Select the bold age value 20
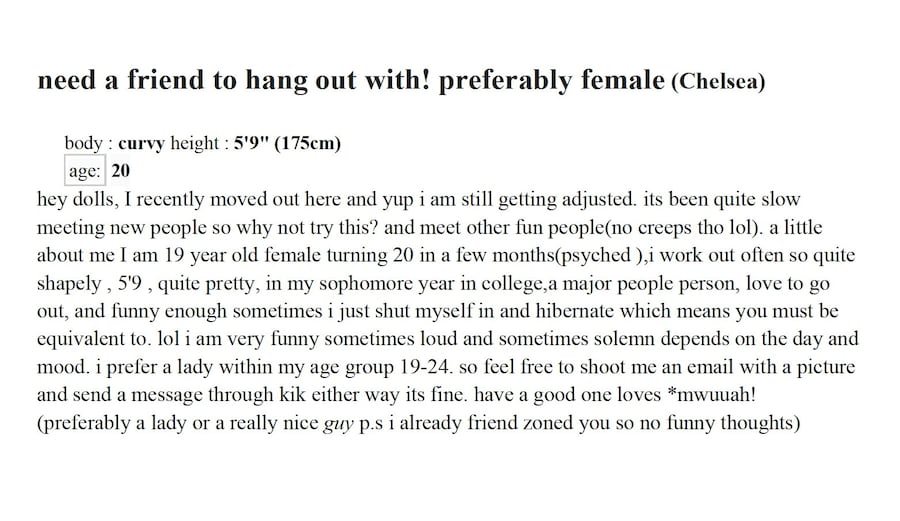 (121, 170)
